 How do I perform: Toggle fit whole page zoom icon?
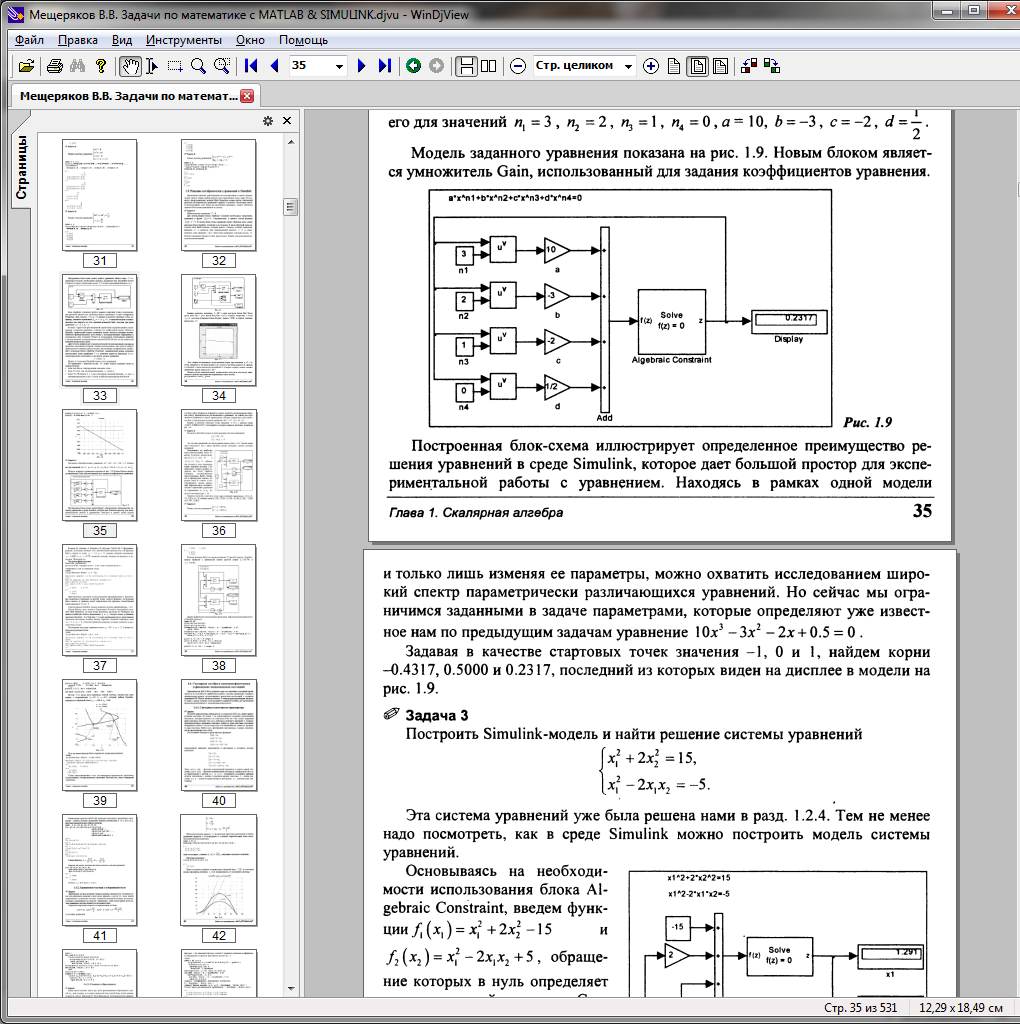697,66
